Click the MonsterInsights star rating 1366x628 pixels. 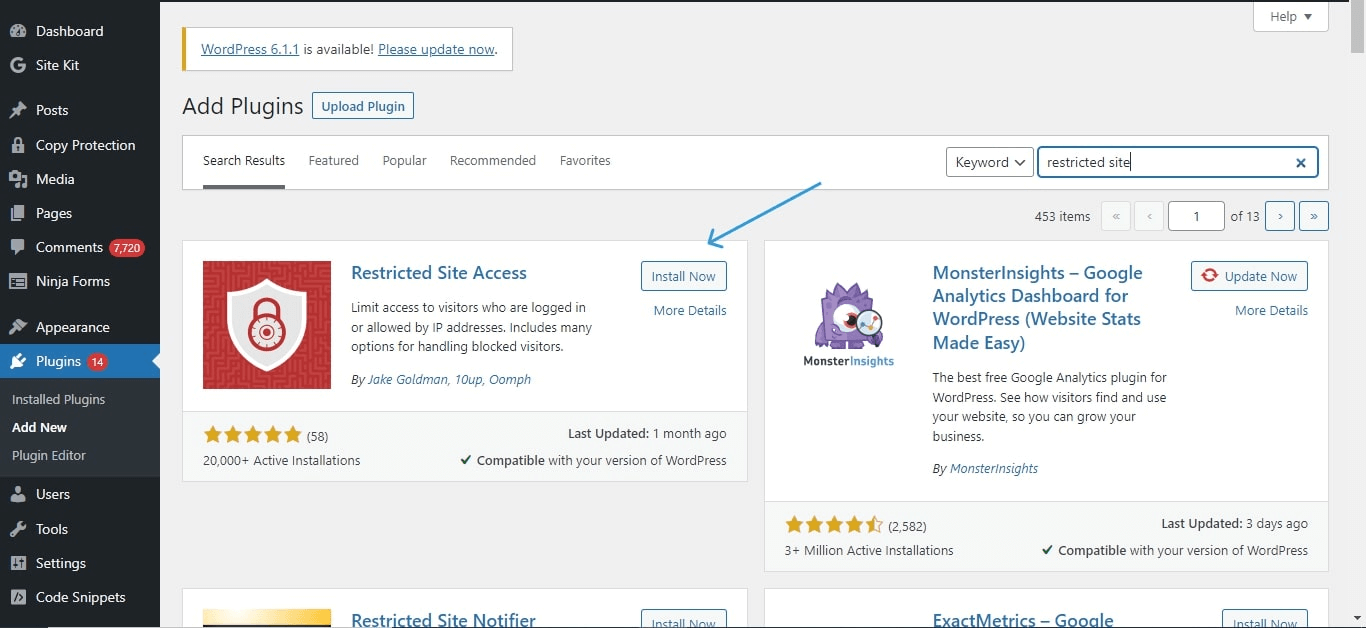coord(834,524)
